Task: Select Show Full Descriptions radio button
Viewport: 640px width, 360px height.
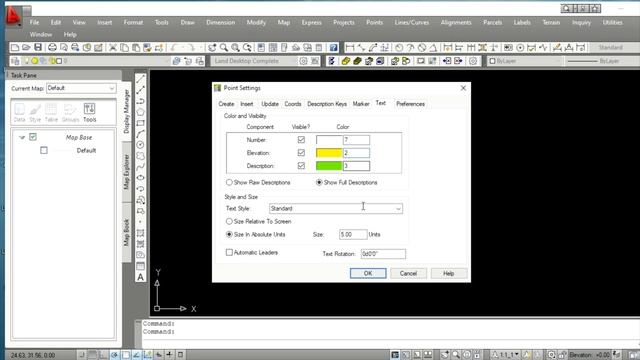Action: click(x=319, y=182)
